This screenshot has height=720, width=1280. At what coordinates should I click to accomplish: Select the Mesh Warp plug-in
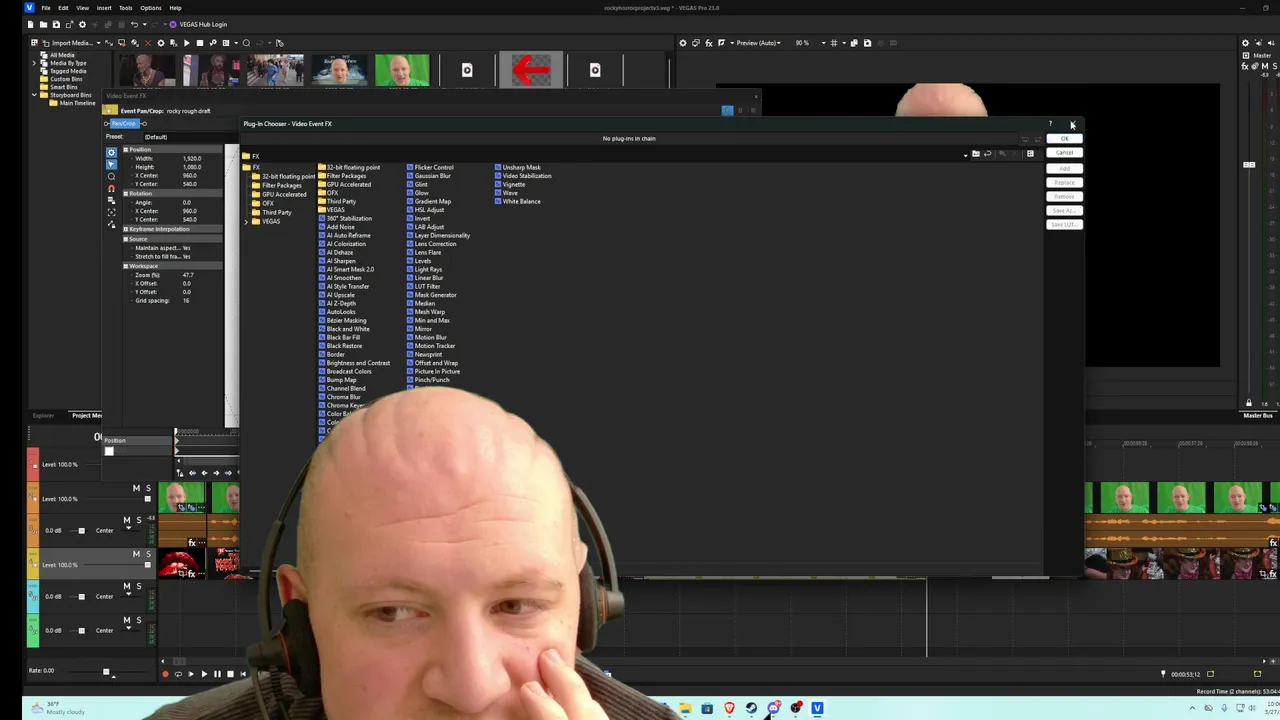pyautogui.click(x=426, y=312)
